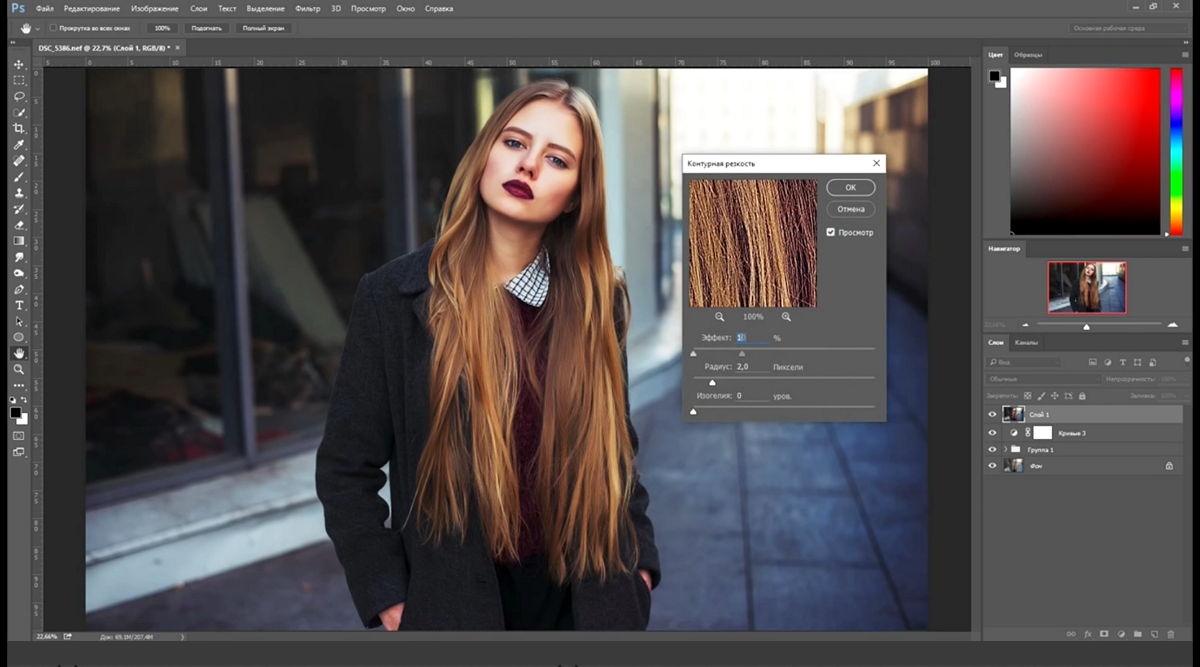Select the Type tool
Image resolution: width=1200 pixels, height=667 pixels.
[18, 305]
